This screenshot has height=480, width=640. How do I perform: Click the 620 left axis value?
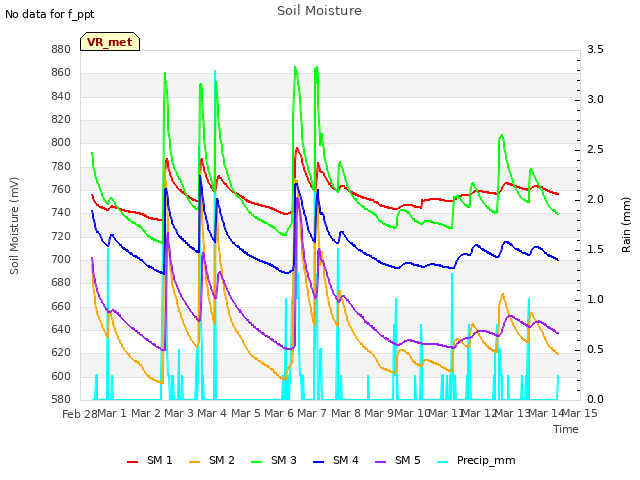coord(61,353)
